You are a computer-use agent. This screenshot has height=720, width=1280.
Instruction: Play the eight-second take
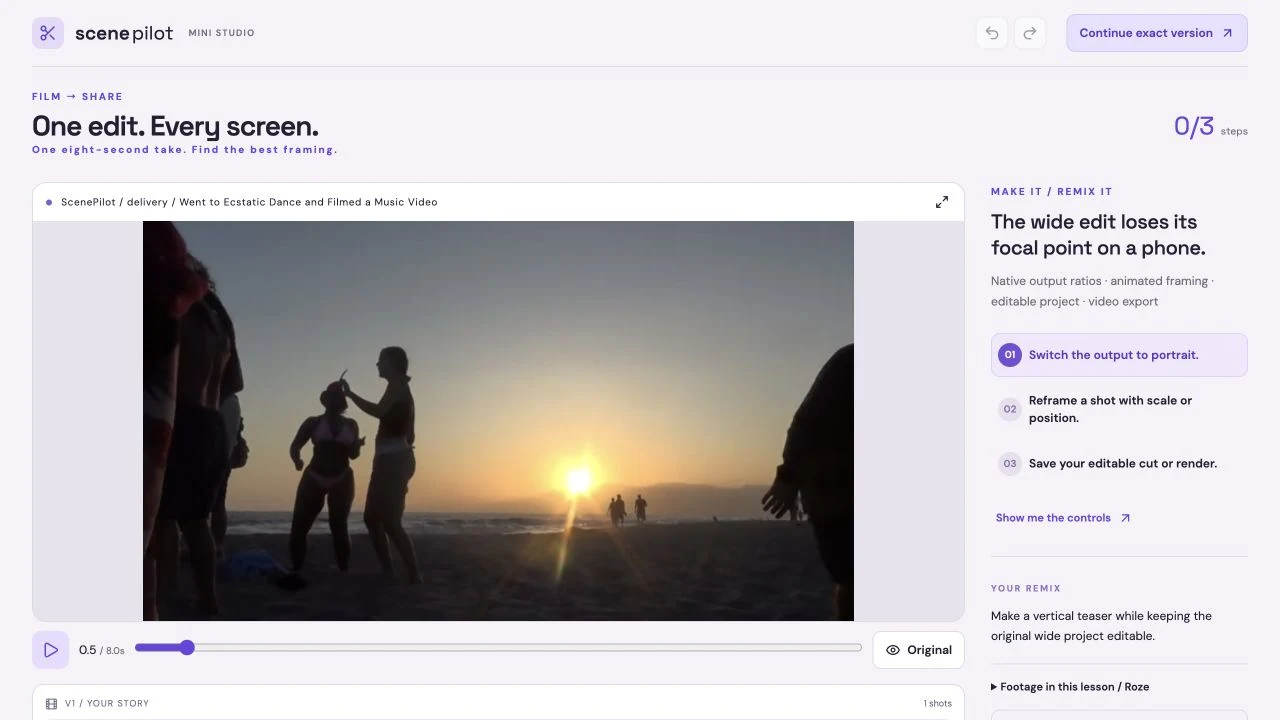tap(51, 650)
